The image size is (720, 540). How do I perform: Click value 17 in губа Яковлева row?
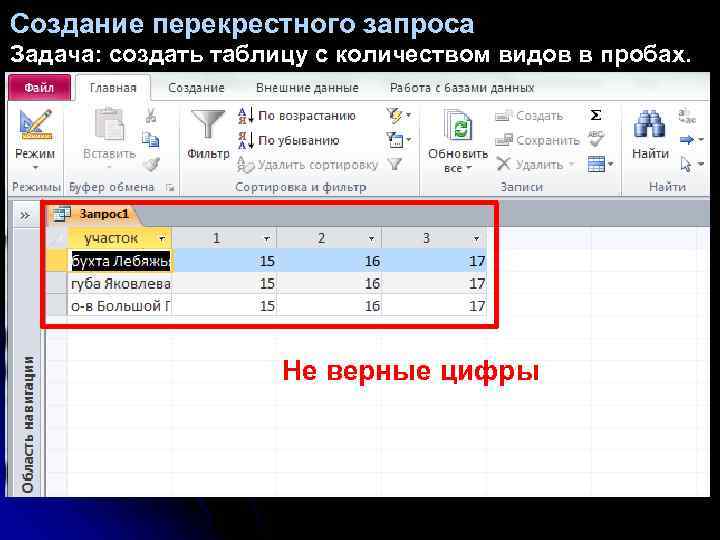click(477, 283)
